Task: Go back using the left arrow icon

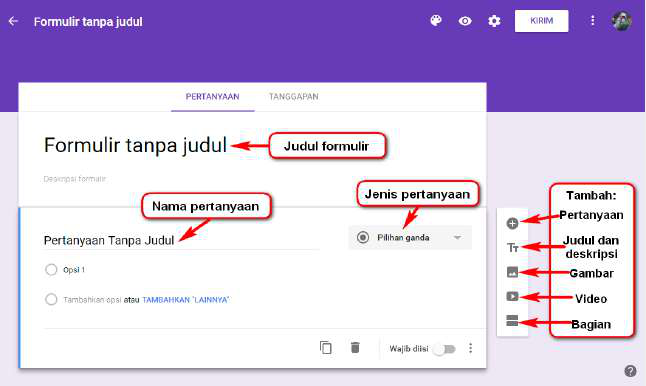Action: coord(13,21)
